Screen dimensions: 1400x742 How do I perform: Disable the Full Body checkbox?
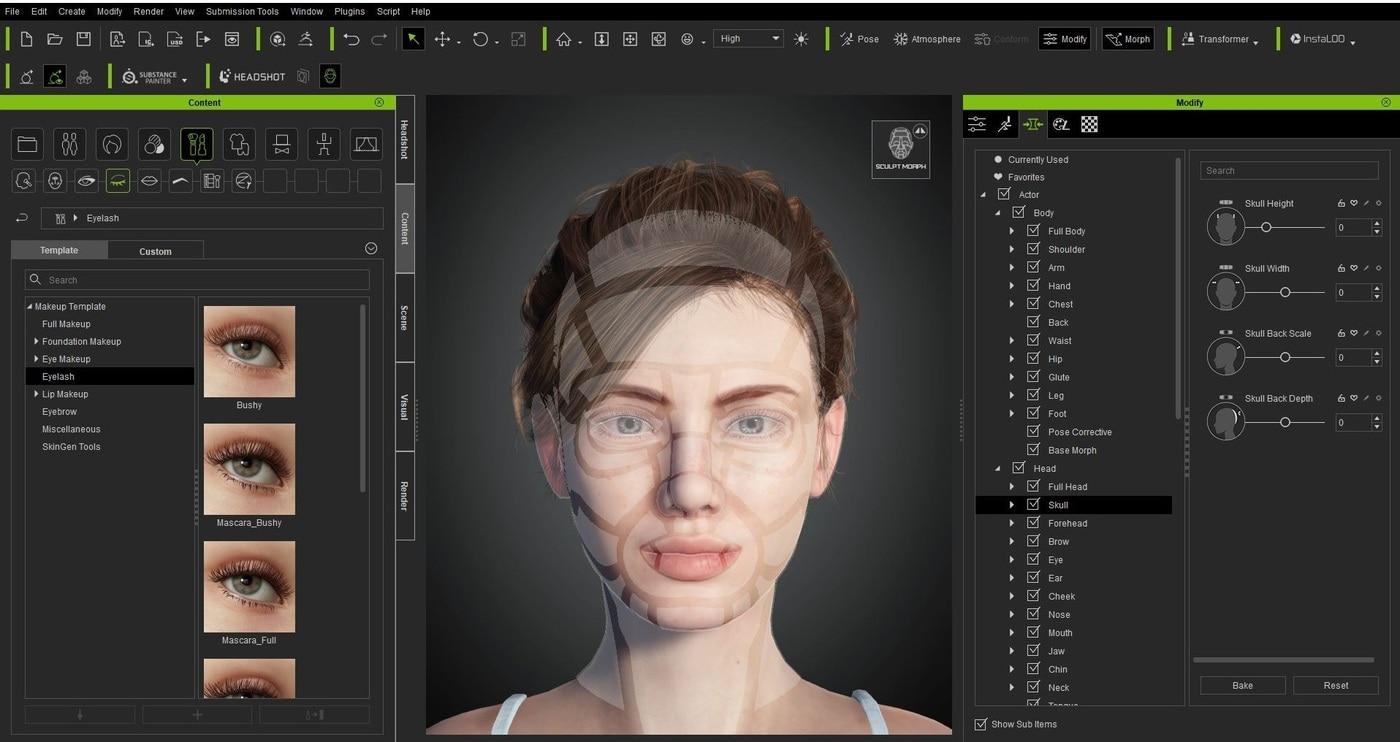[x=1033, y=231]
